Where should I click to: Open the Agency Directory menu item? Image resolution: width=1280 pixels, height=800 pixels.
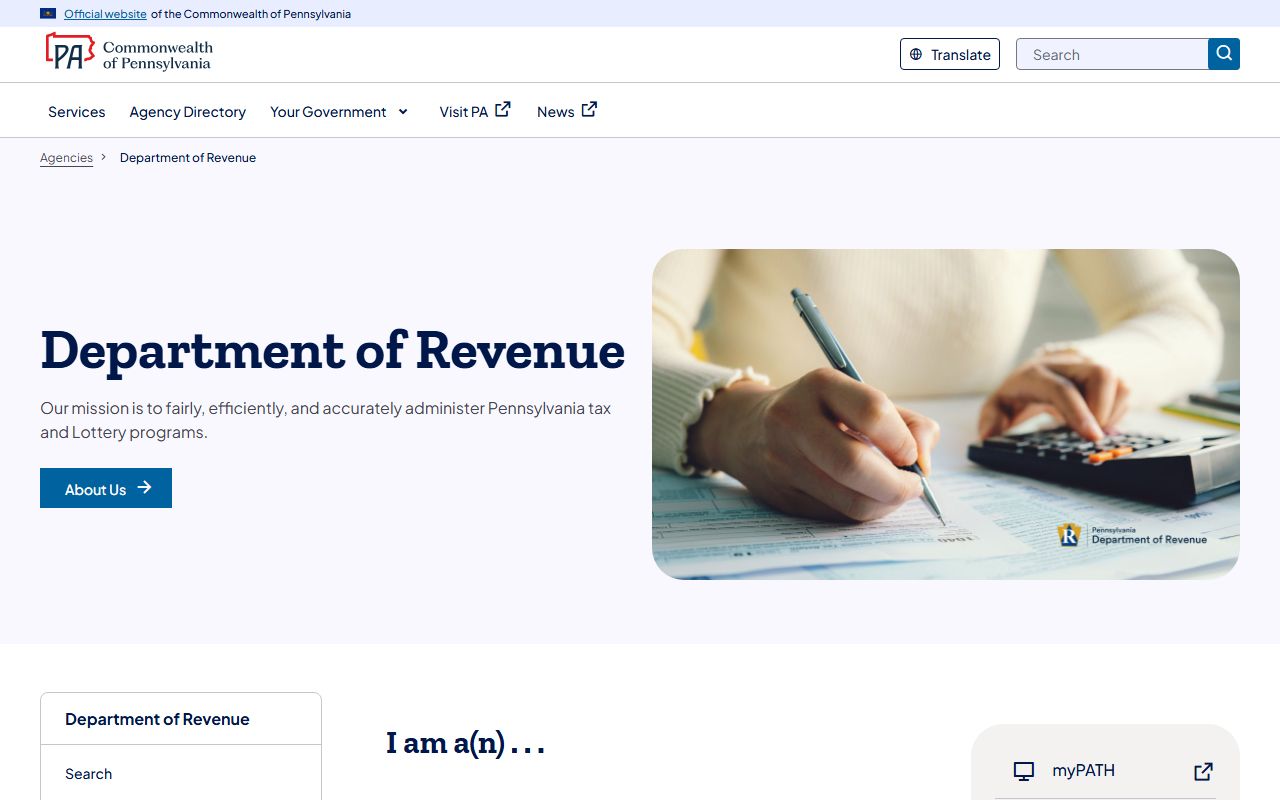tap(188, 112)
